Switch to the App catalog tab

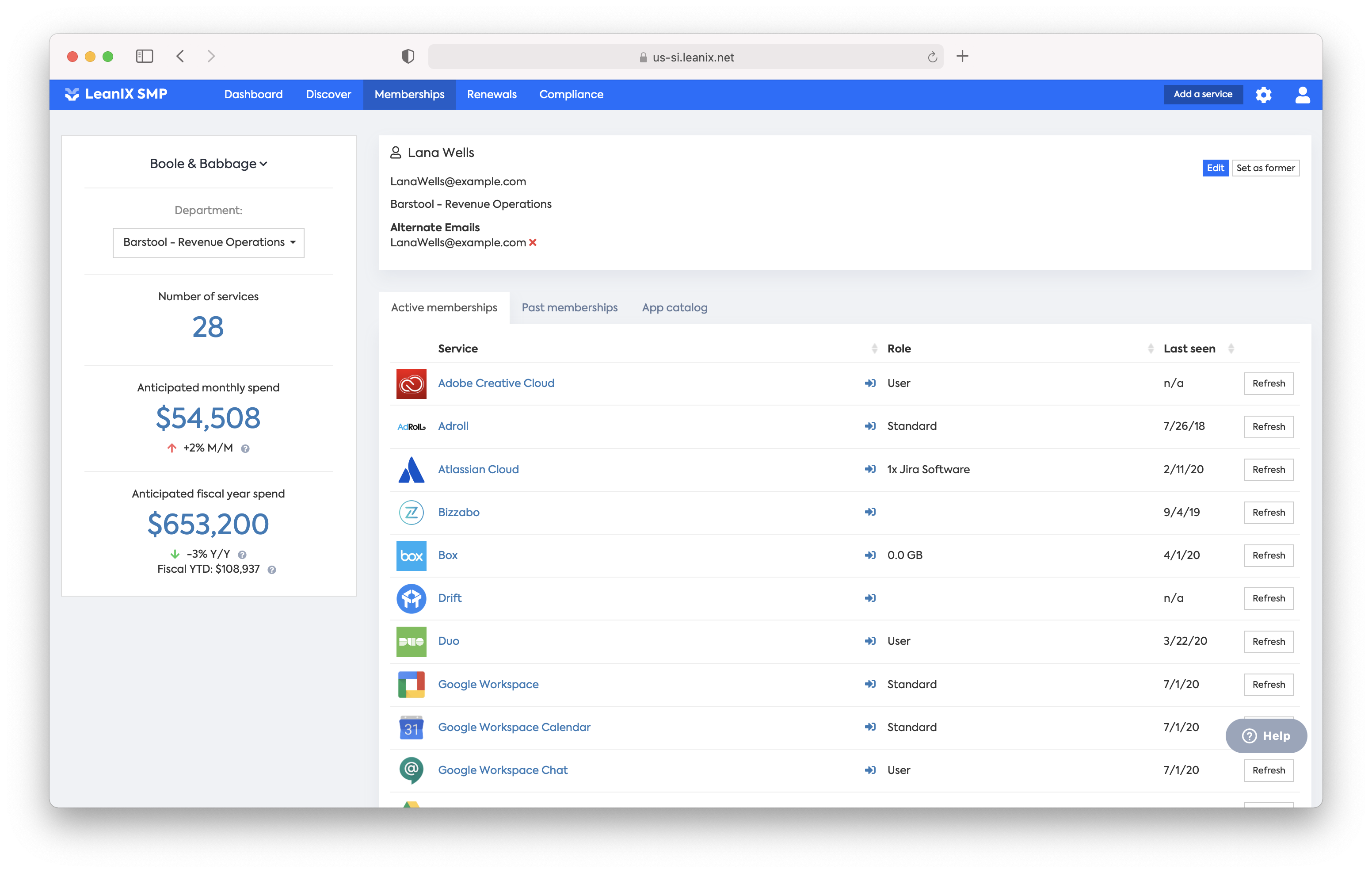pos(675,308)
